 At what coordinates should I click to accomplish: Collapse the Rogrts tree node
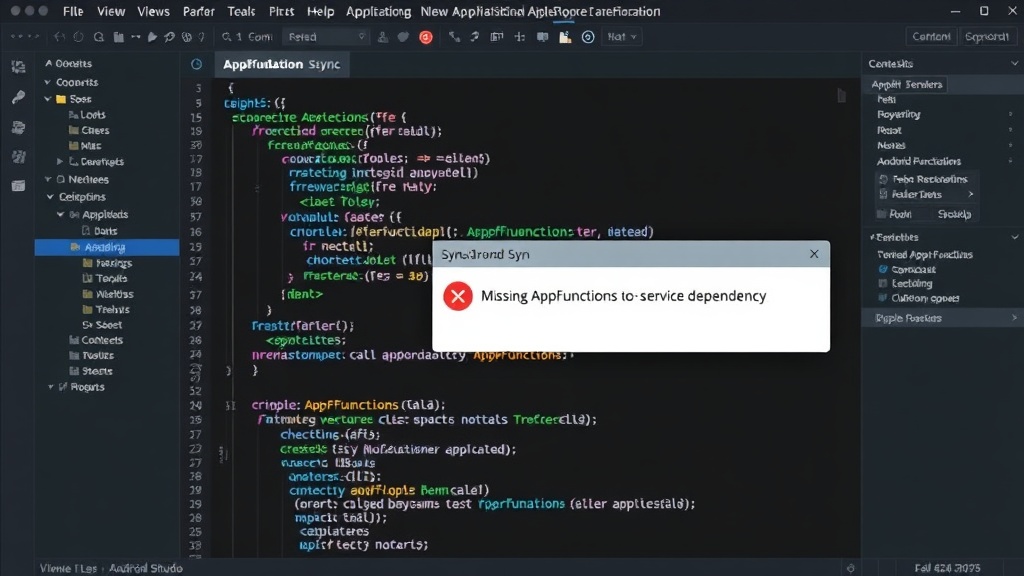click(51, 387)
